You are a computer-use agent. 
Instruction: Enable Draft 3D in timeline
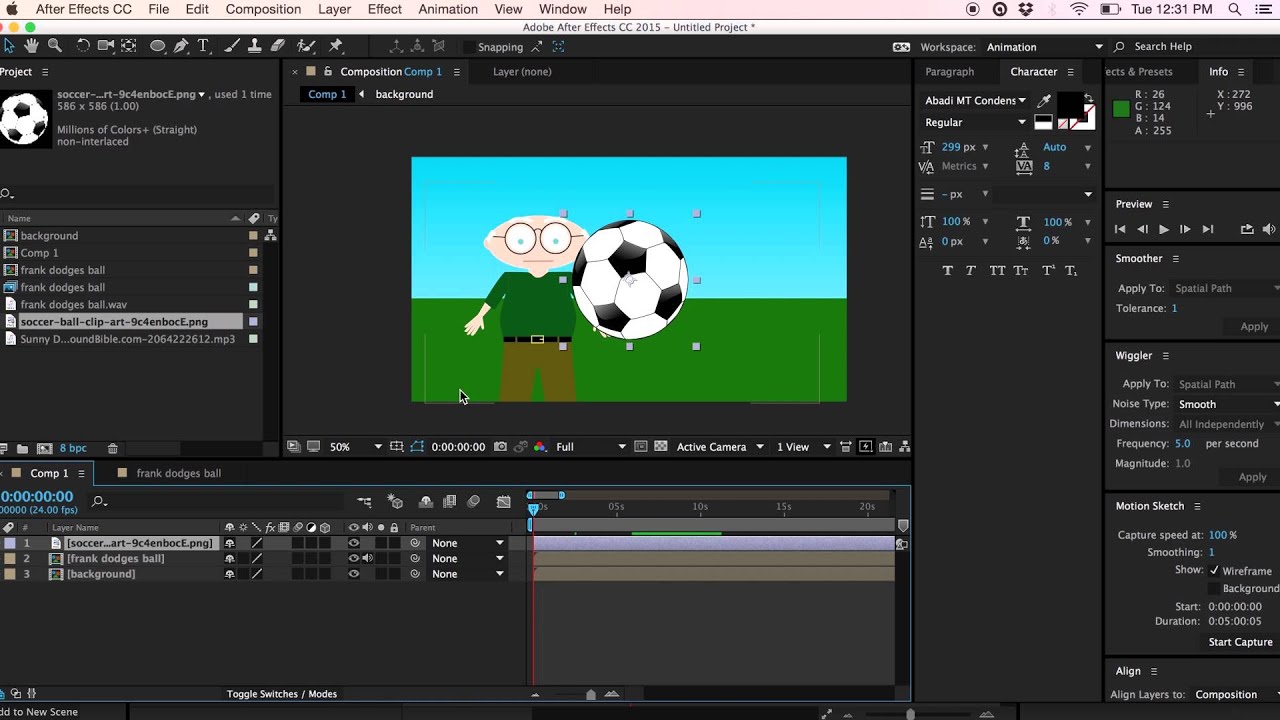coord(396,502)
